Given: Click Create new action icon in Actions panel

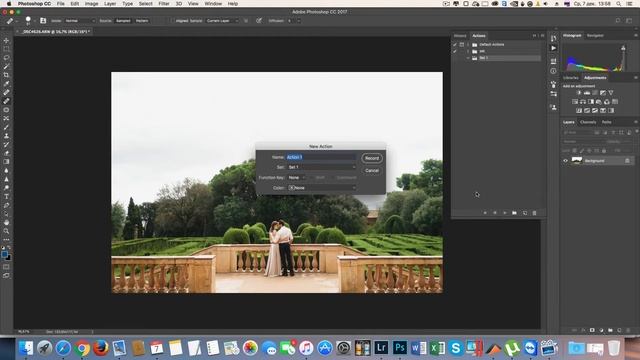Looking at the screenshot, I should pos(525,213).
